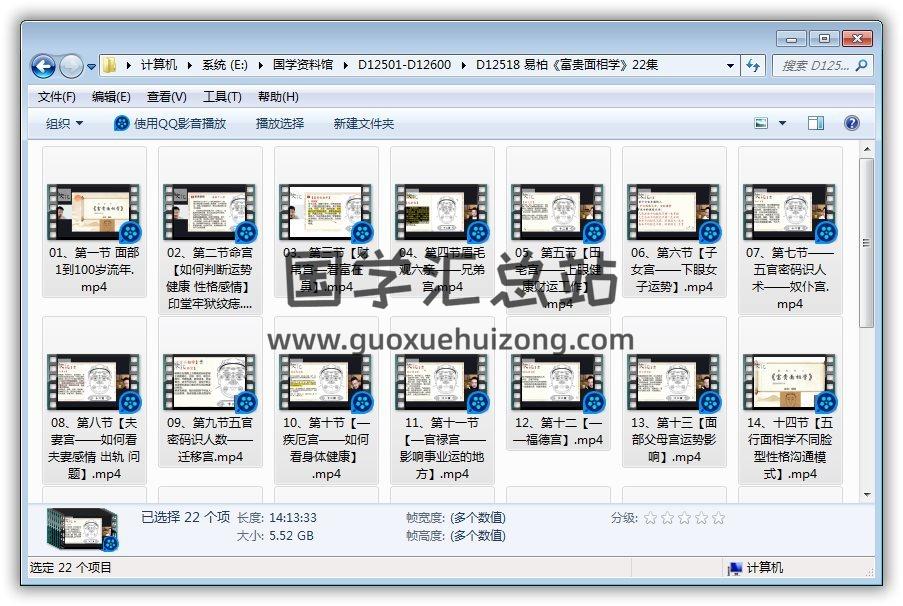Rate the selection with the fifth star
The height and width of the screenshot is (606, 903).
click(718, 518)
